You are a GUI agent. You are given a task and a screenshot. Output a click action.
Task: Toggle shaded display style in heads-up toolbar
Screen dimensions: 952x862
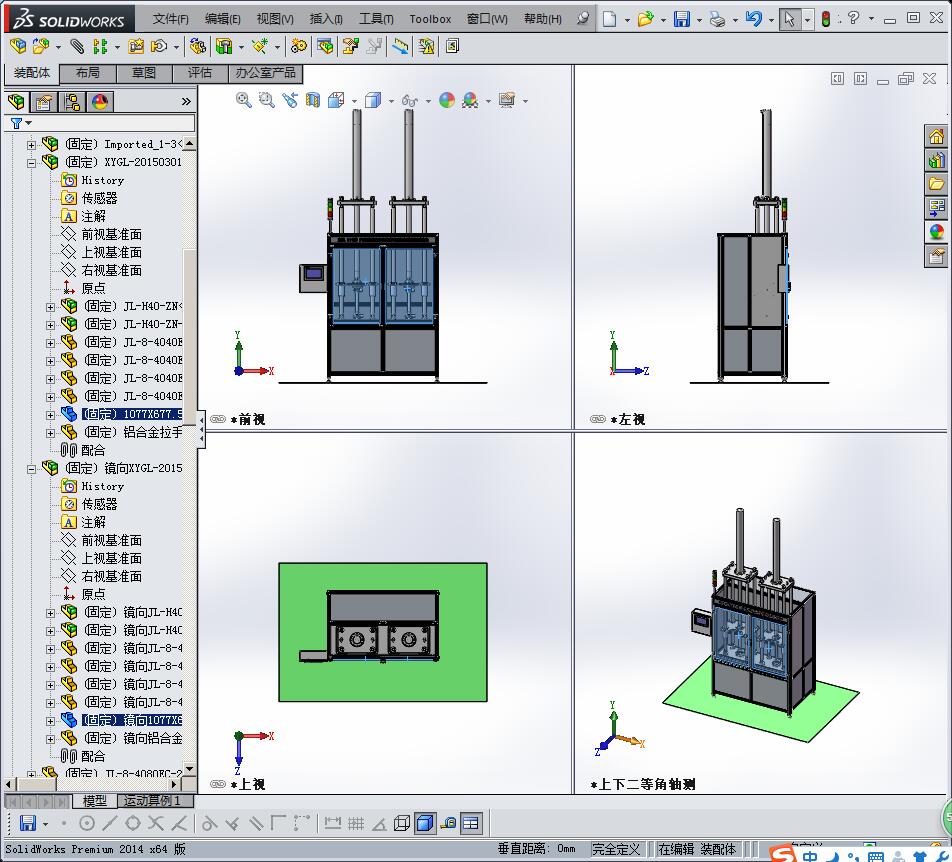point(373,100)
